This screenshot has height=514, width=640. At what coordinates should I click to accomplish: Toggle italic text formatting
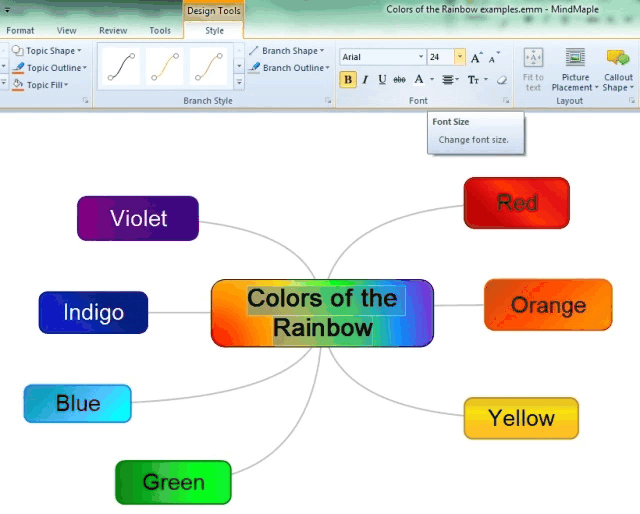[x=365, y=79]
